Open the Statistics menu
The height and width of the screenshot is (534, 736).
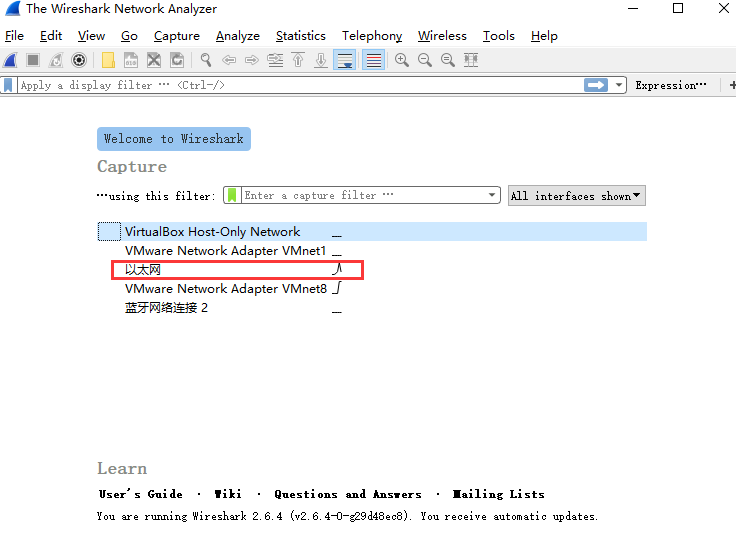tap(300, 36)
